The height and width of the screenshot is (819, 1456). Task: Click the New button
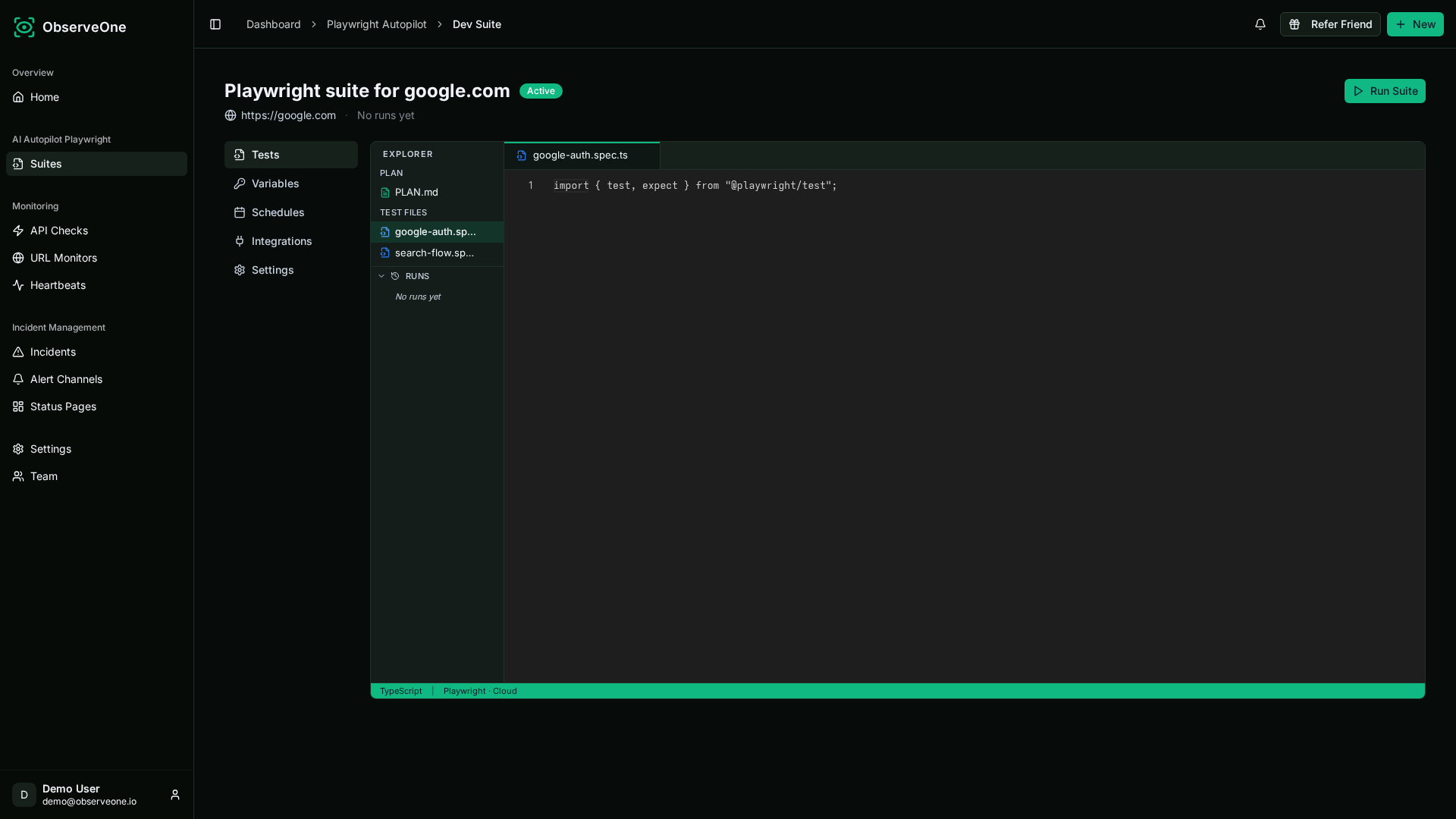tap(1415, 24)
